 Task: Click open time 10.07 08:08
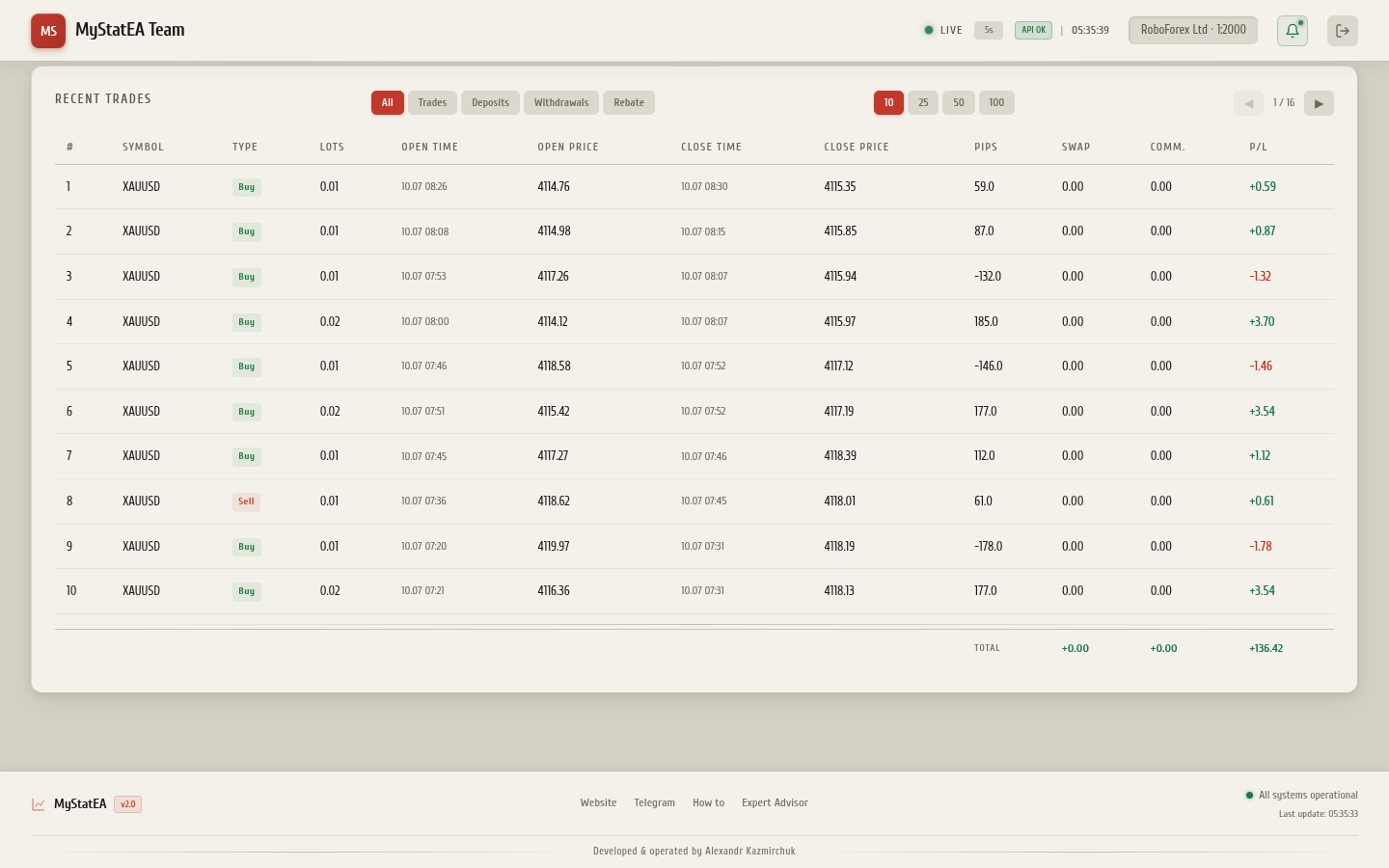tap(424, 232)
